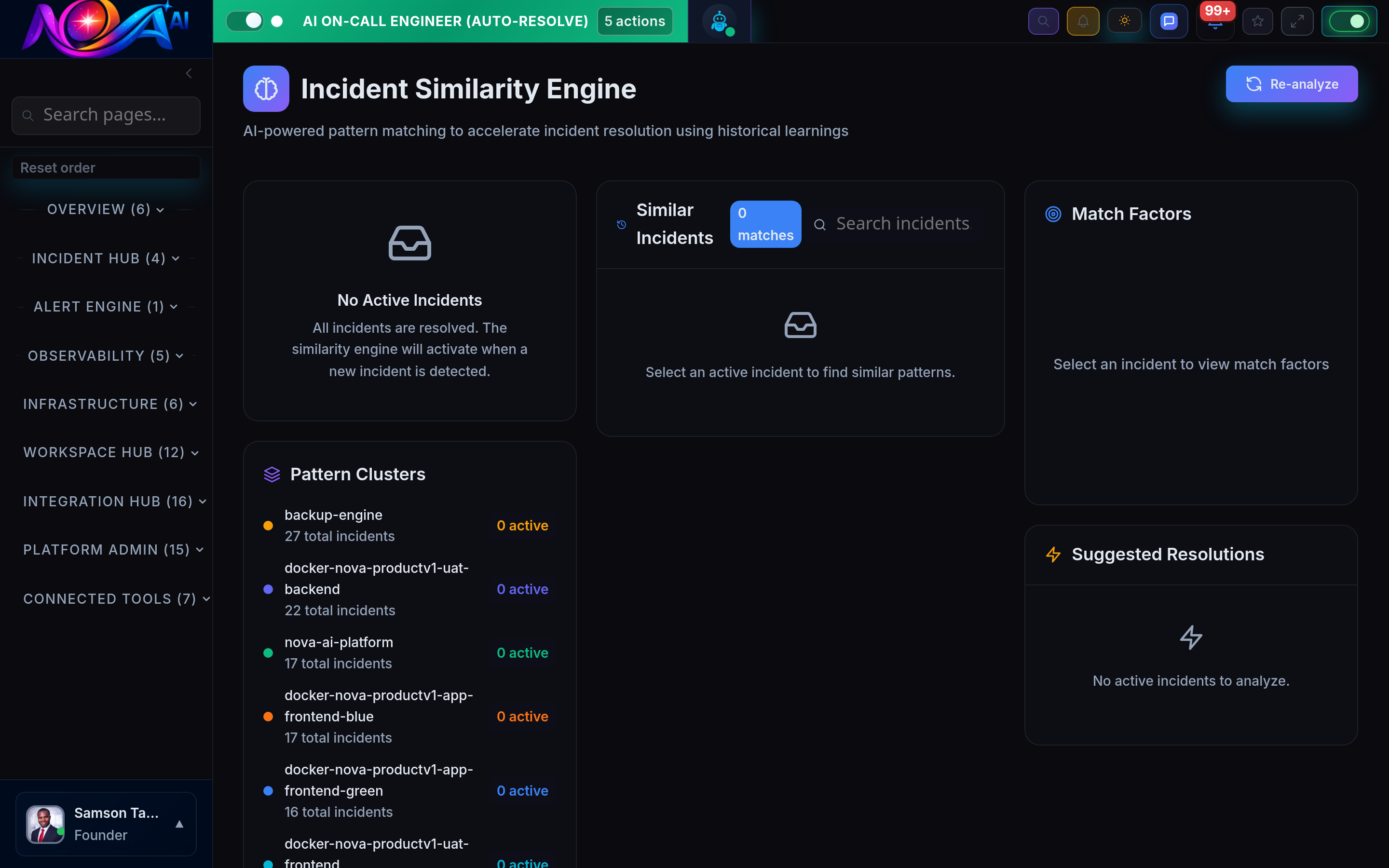Click the Re-analyze button
The image size is (1389, 868).
pyautogui.click(x=1292, y=84)
